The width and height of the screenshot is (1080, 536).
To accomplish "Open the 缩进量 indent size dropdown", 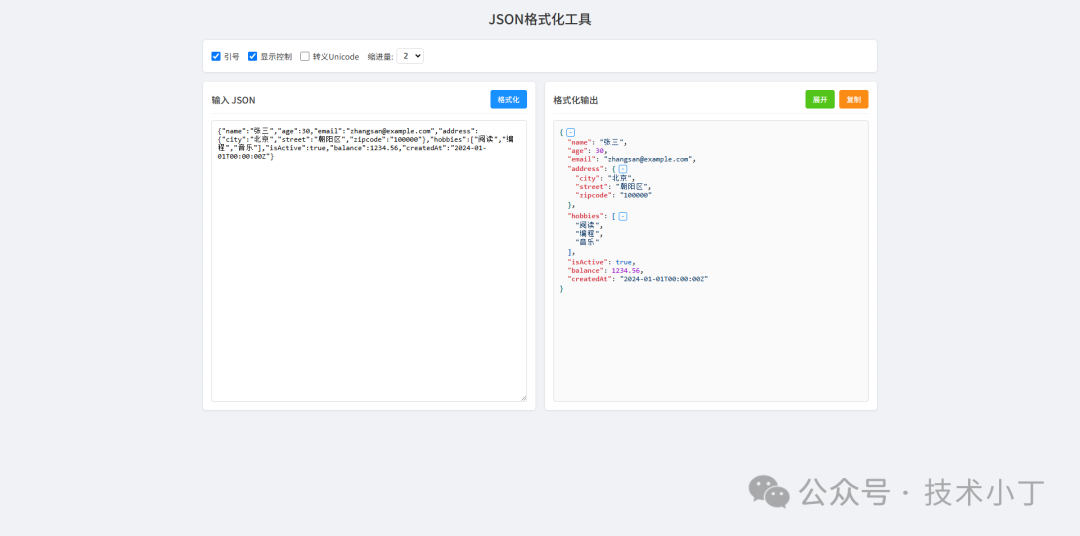I will click(x=410, y=57).
